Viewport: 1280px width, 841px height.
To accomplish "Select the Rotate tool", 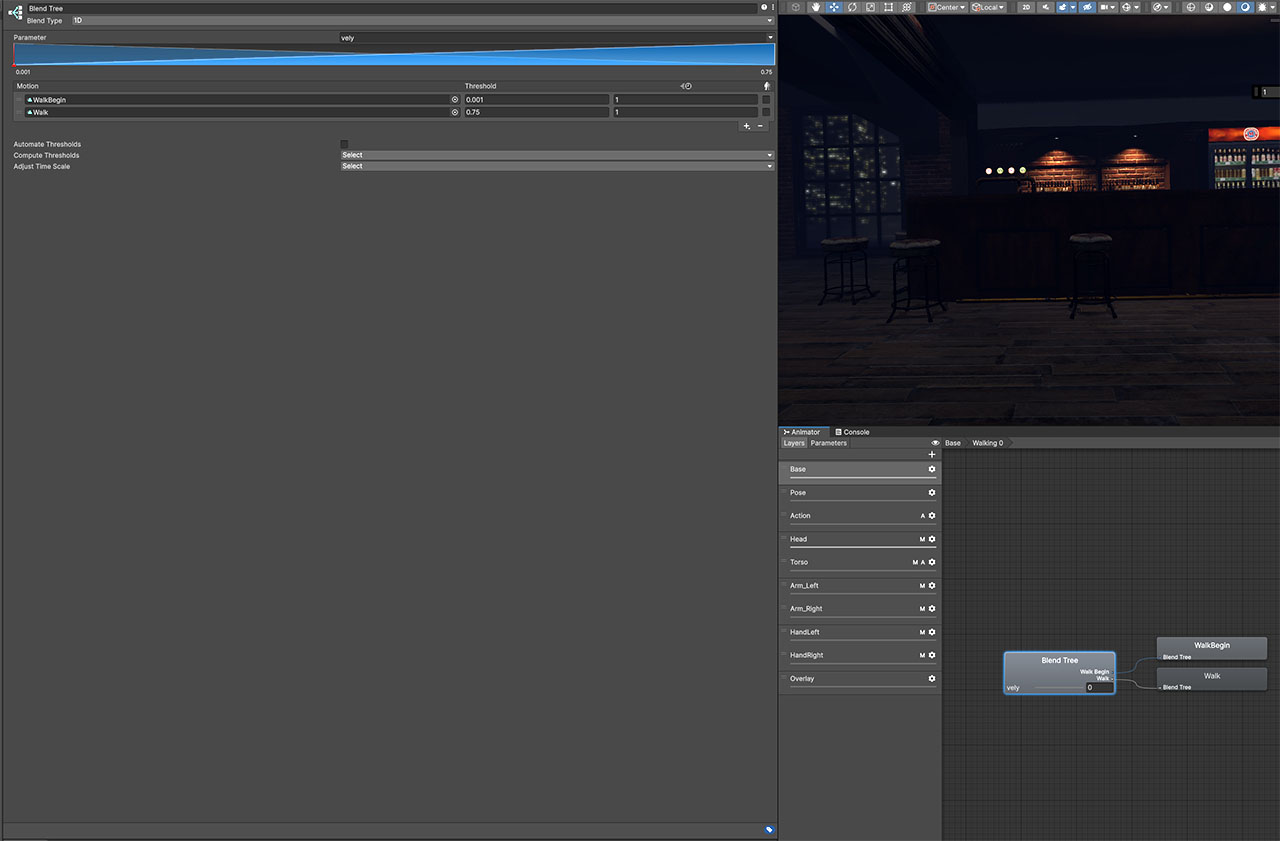I will (x=852, y=7).
